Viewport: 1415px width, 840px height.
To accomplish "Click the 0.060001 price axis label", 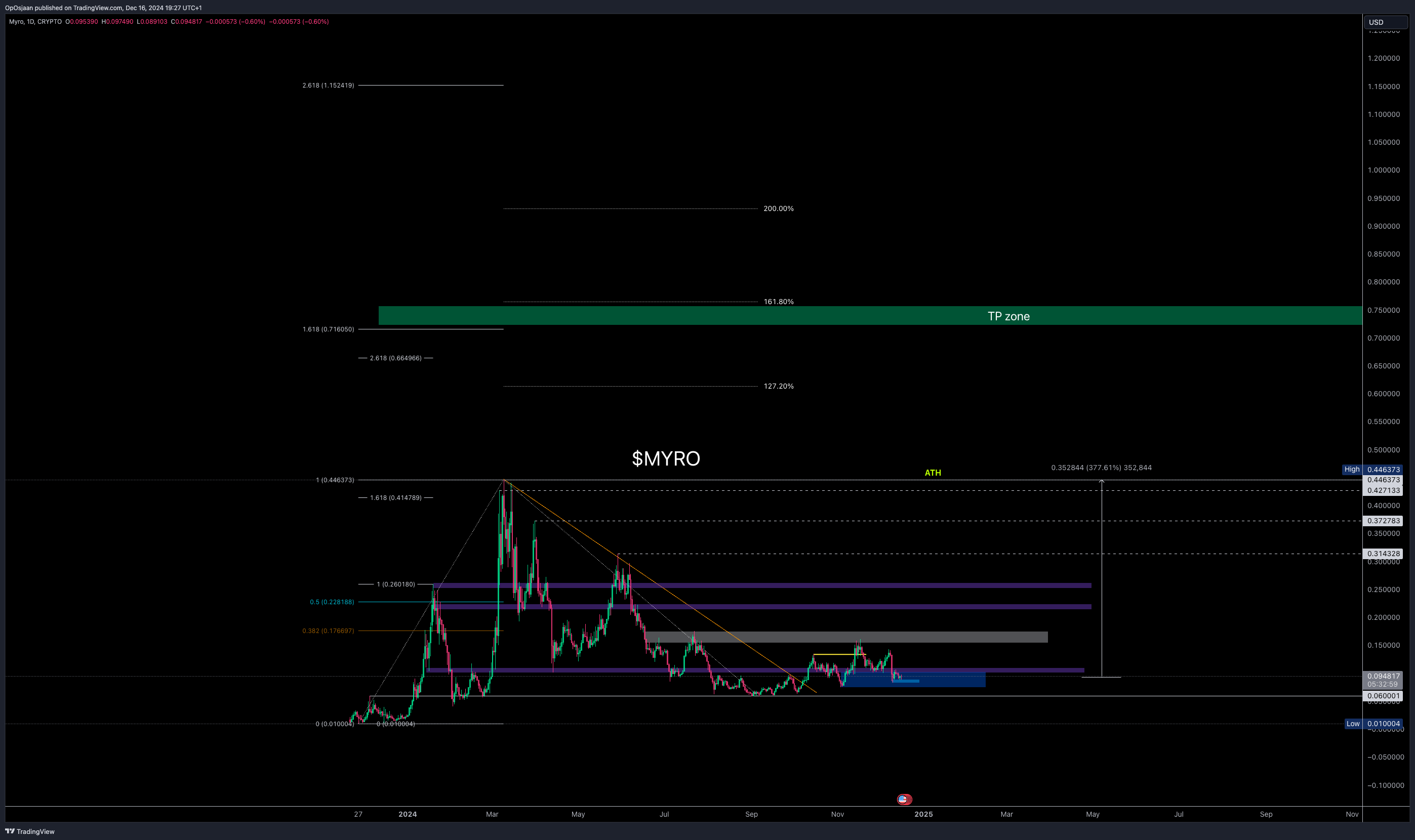I will click(1383, 696).
